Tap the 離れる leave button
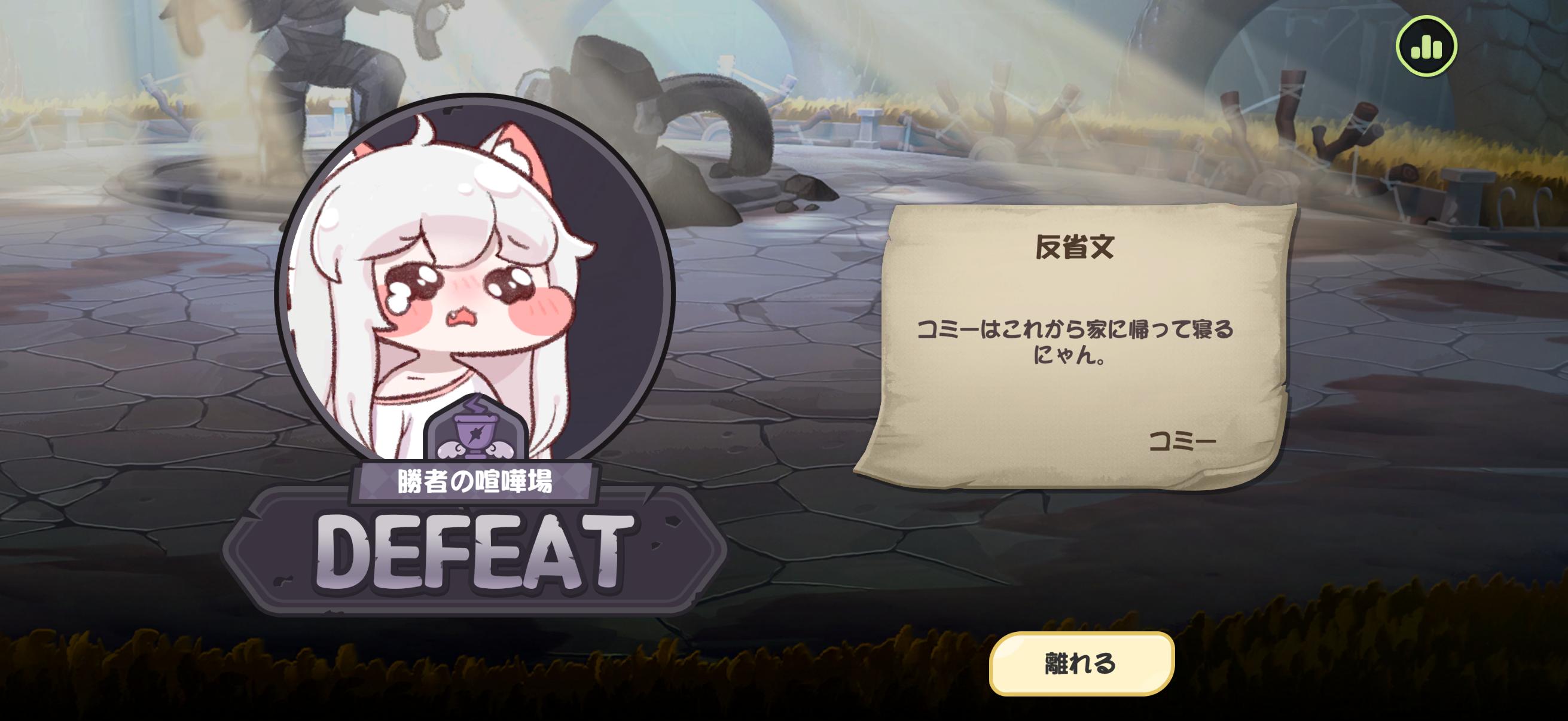This screenshot has width=1568, height=721. (1081, 663)
